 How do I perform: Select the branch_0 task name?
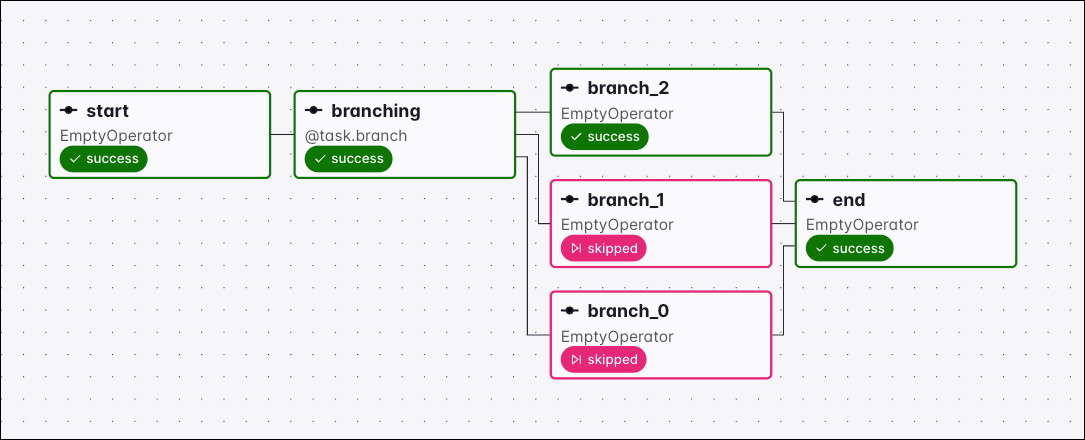[x=628, y=311]
